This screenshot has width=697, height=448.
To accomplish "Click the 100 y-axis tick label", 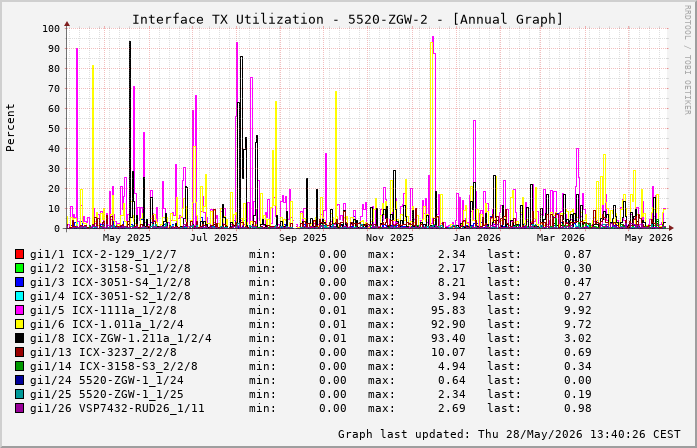I will click(x=51, y=29).
